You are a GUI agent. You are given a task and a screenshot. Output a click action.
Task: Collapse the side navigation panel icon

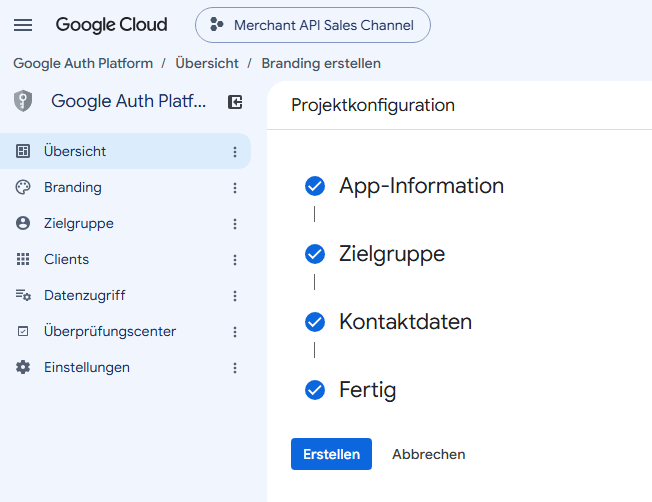[235, 102]
